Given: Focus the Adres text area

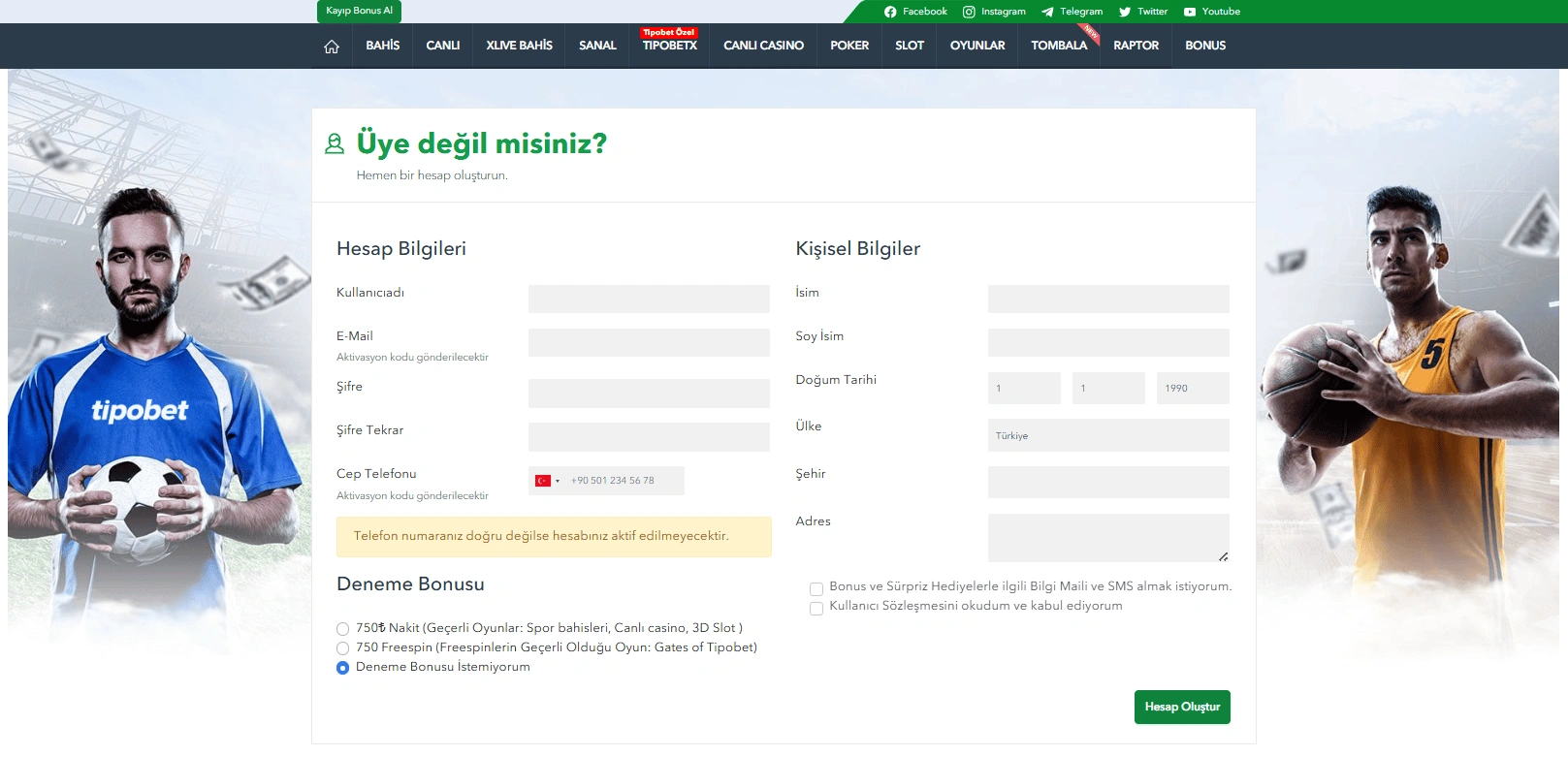Looking at the screenshot, I should pyautogui.click(x=1108, y=538).
